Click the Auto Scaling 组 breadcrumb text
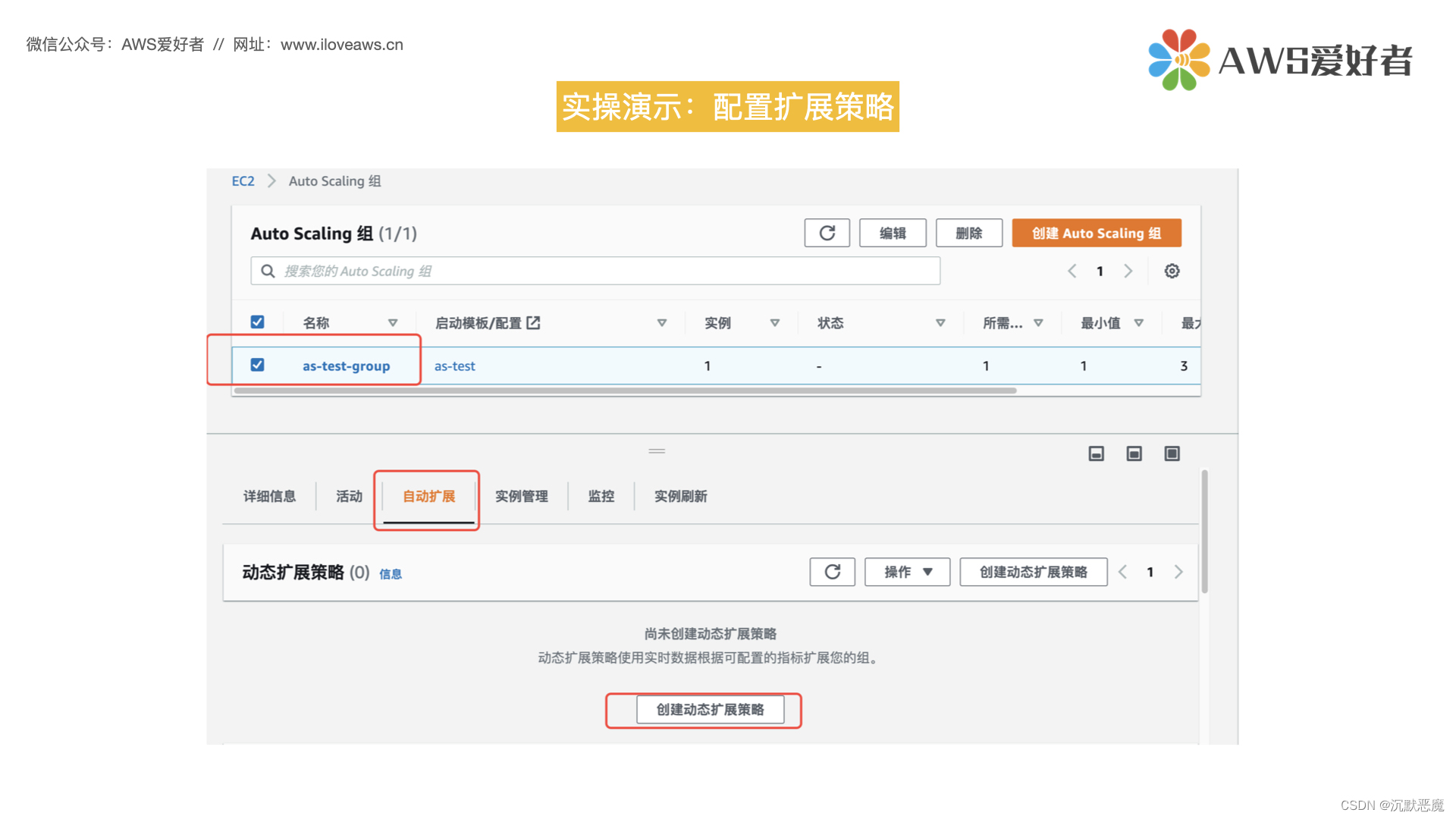 [x=335, y=181]
